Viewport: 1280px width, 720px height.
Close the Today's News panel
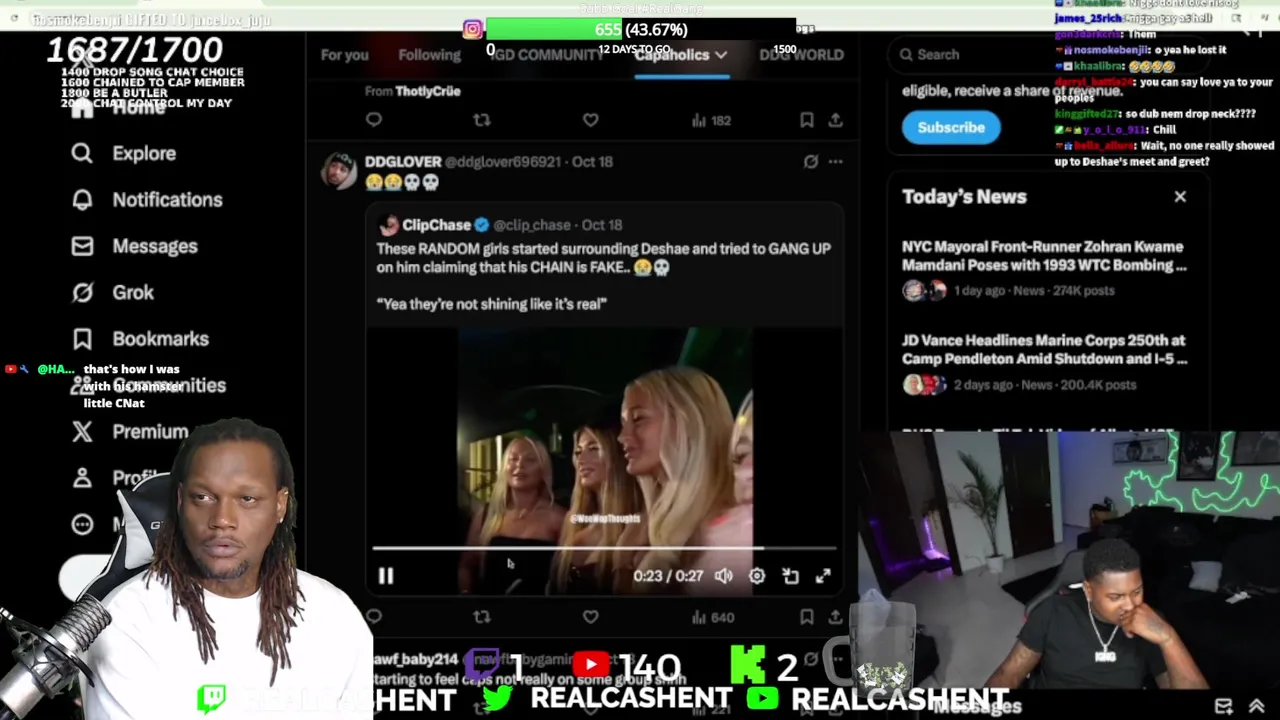[x=1180, y=197]
